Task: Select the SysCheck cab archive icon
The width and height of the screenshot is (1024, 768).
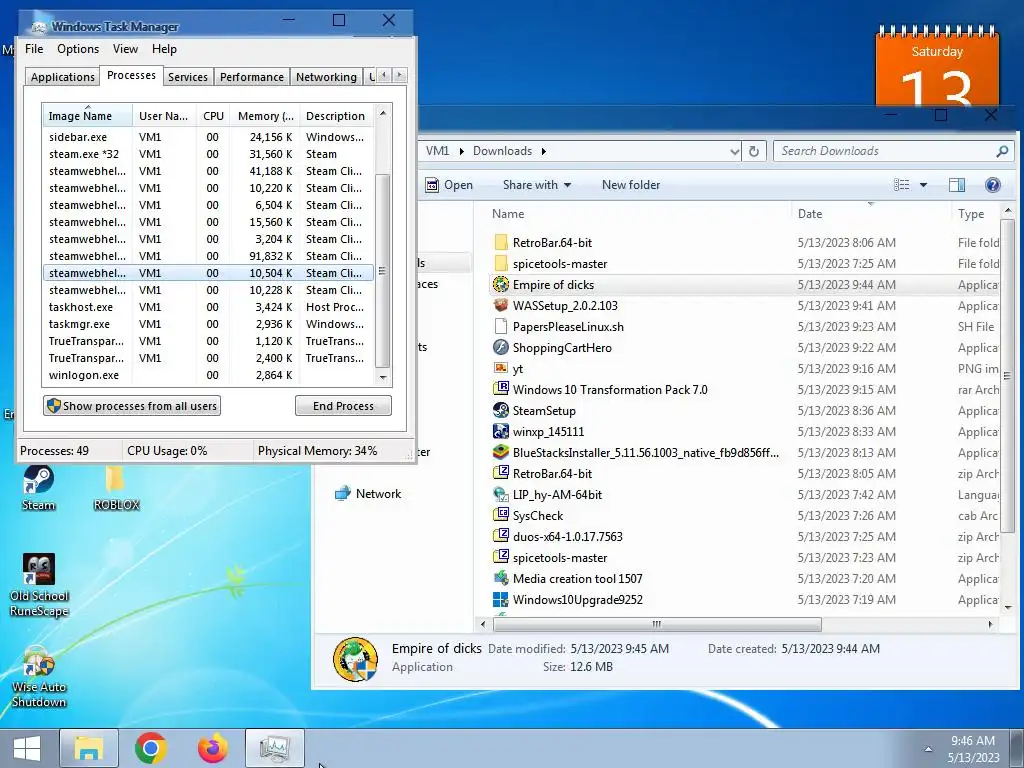Action: coord(501,515)
